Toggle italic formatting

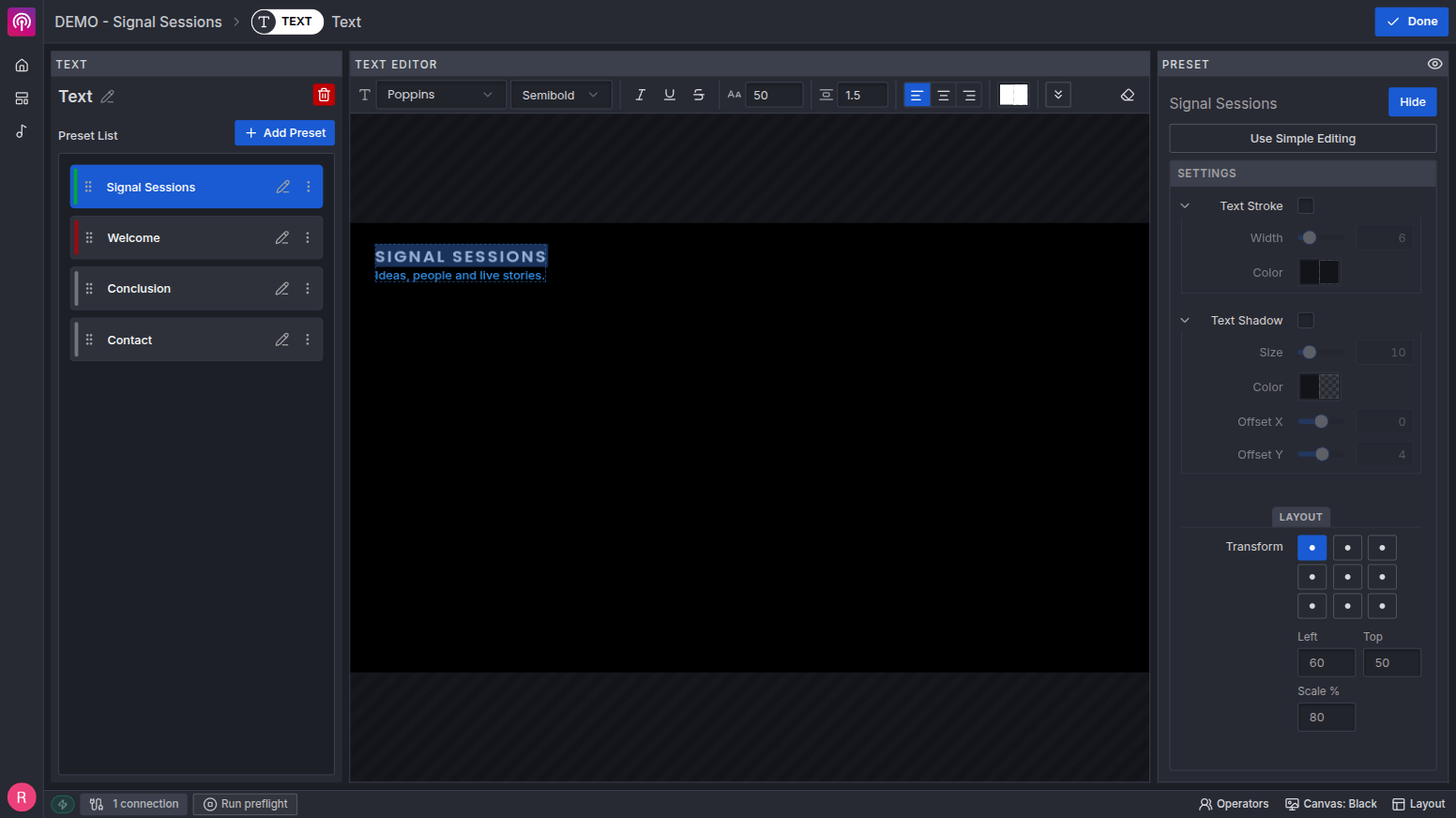(x=640, y=95)
